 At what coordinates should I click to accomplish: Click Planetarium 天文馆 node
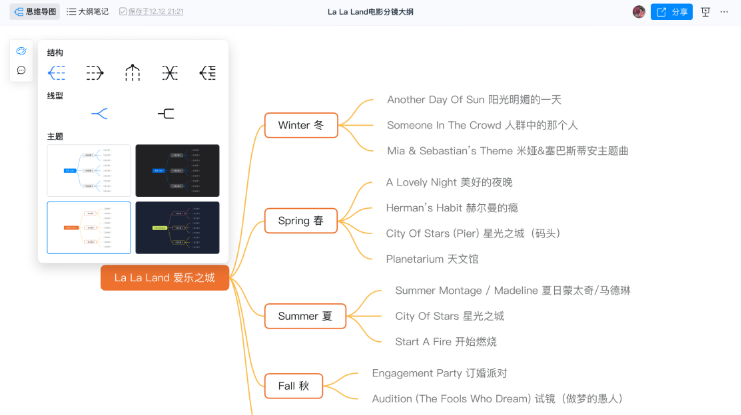coord(432,259)
